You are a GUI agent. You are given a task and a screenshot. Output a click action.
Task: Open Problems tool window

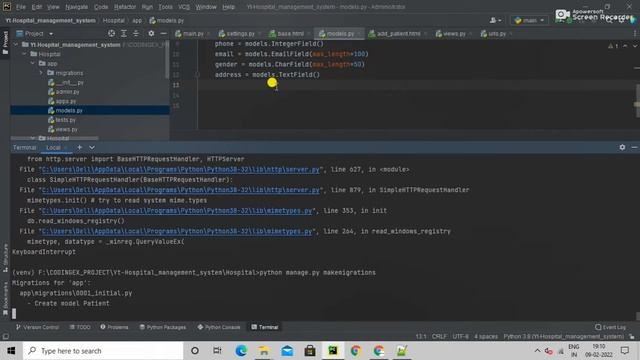114,327
